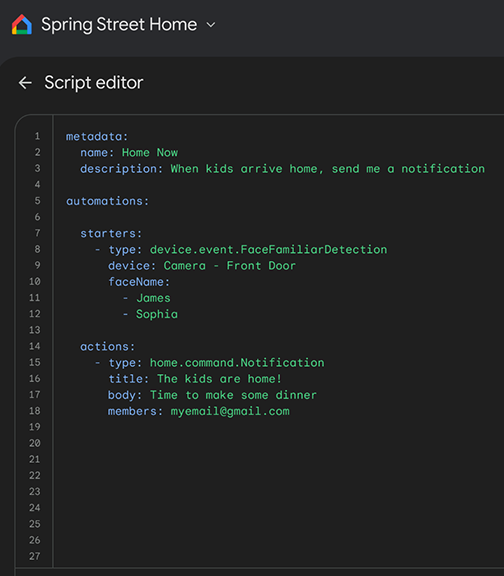Click the 'Home Now' name value
The image size is (504, 576).
pyautogui.click(x=150, y=153)
